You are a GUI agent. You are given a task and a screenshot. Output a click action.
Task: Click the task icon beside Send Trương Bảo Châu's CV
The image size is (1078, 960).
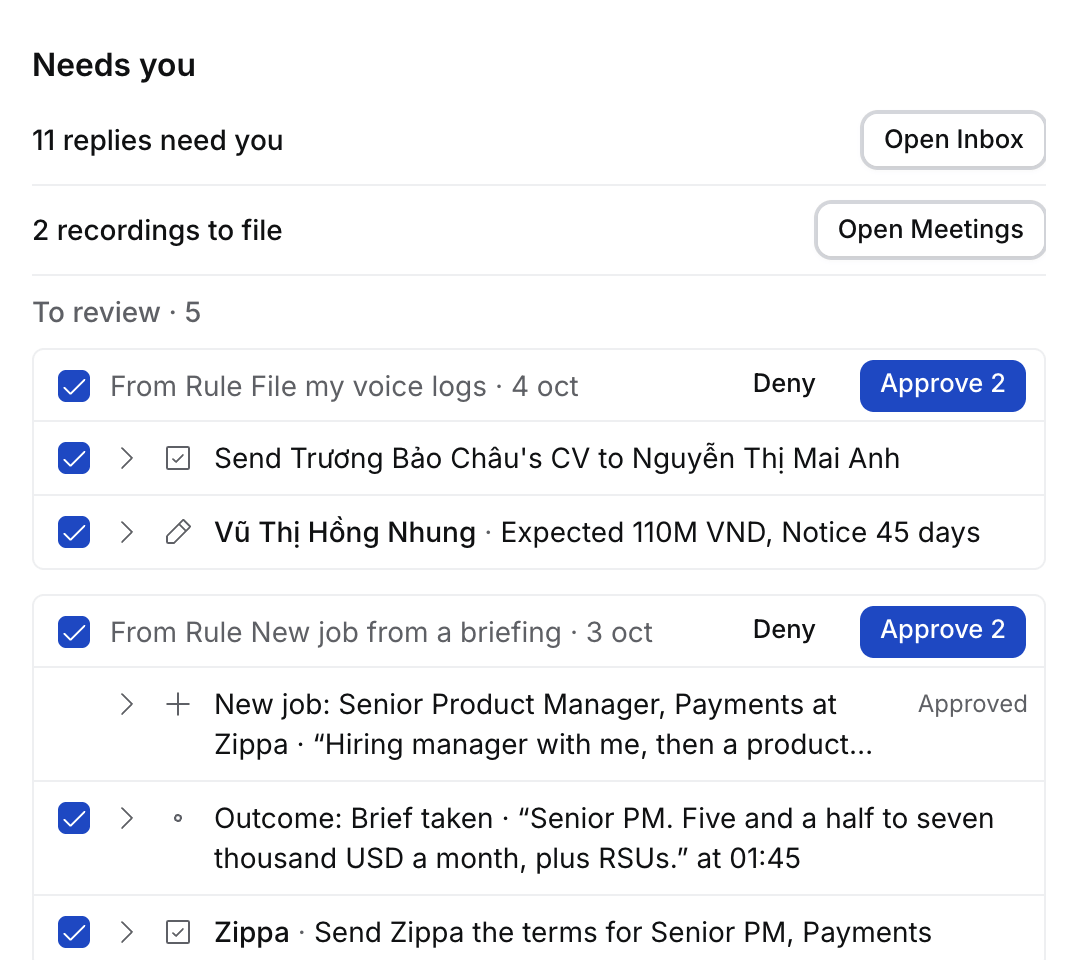point(178,458)
